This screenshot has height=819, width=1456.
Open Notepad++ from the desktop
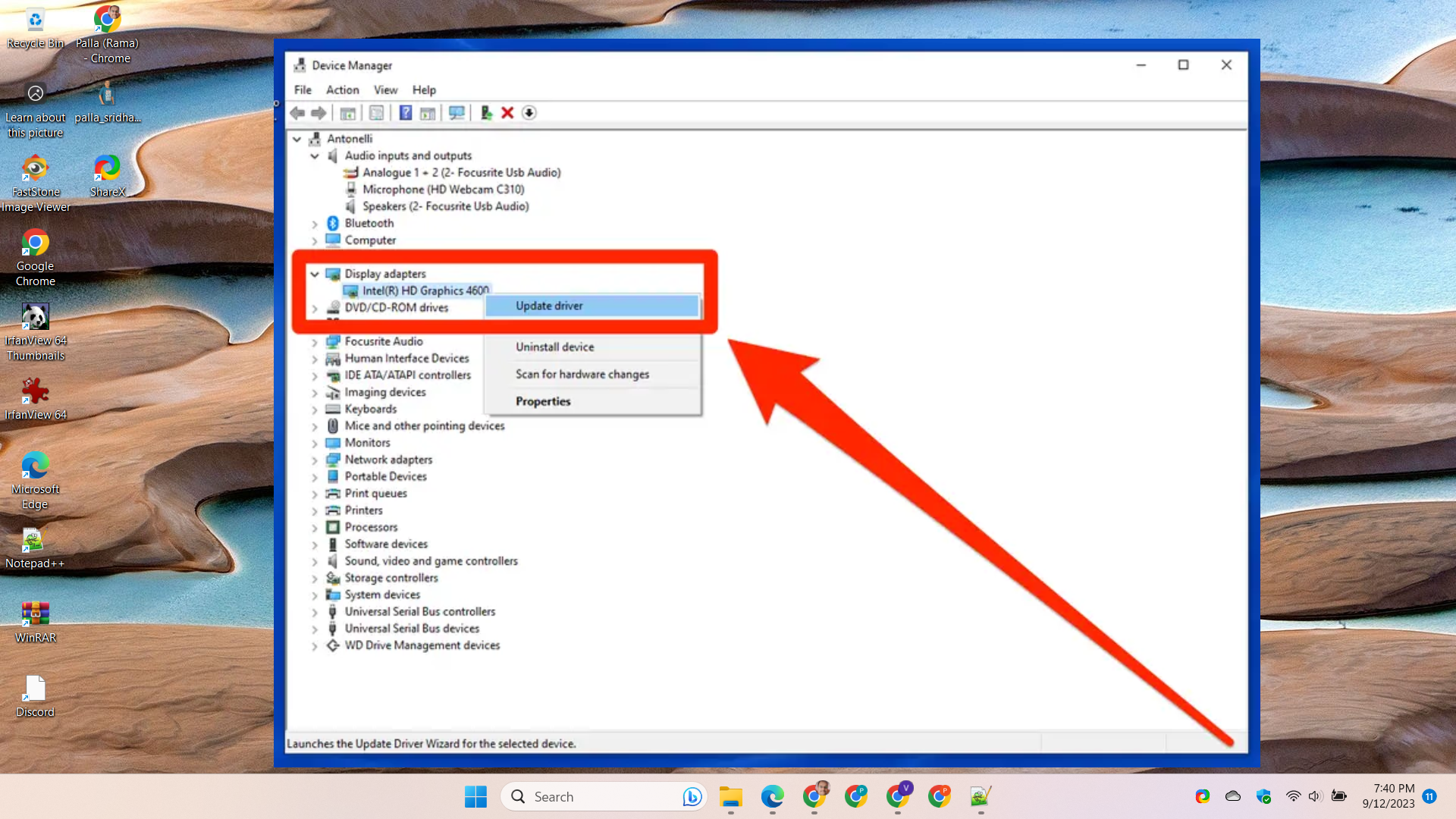point(35,541)
